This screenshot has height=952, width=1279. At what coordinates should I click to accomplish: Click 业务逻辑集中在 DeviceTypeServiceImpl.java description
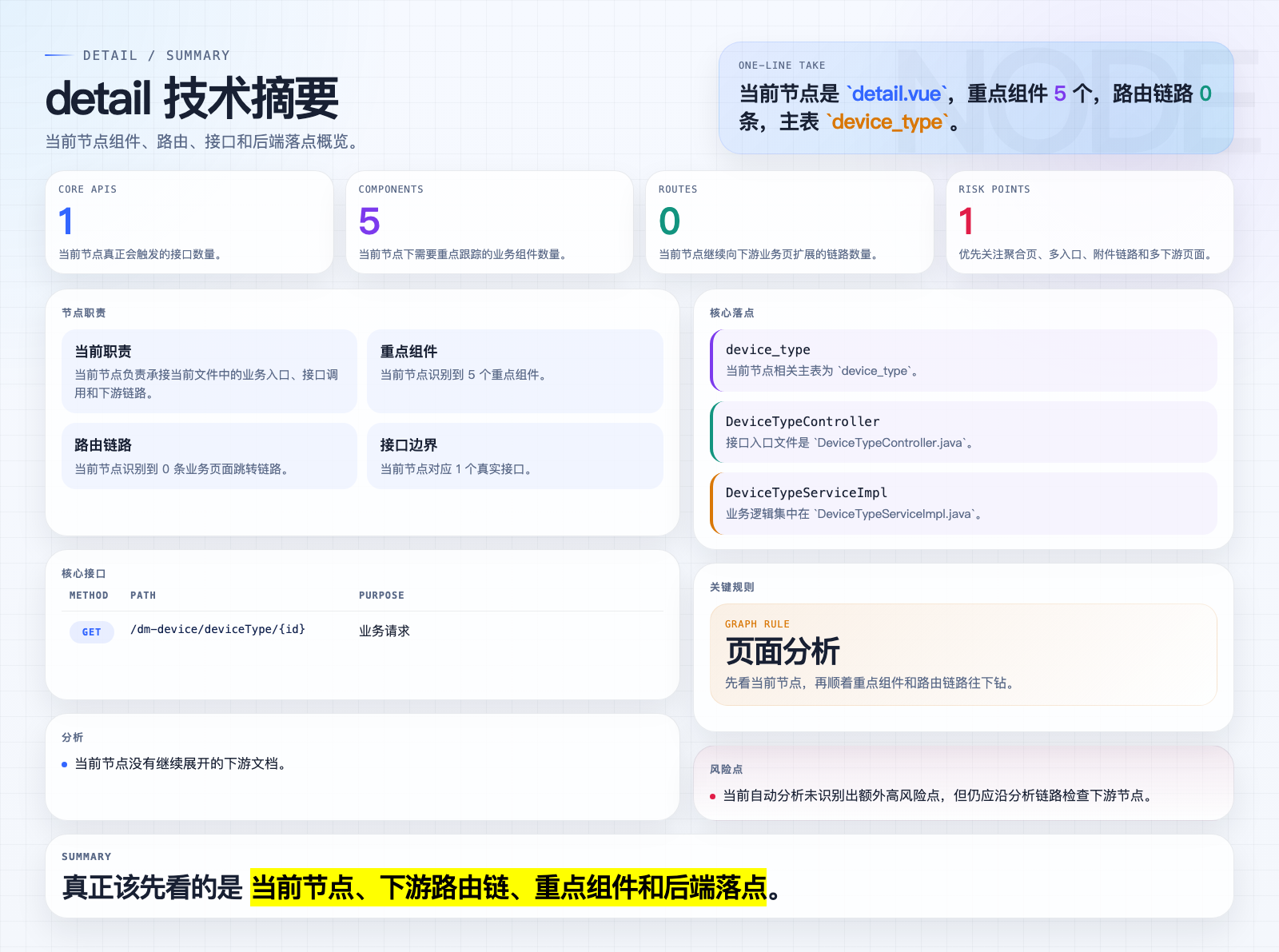[x=854, y=514]
